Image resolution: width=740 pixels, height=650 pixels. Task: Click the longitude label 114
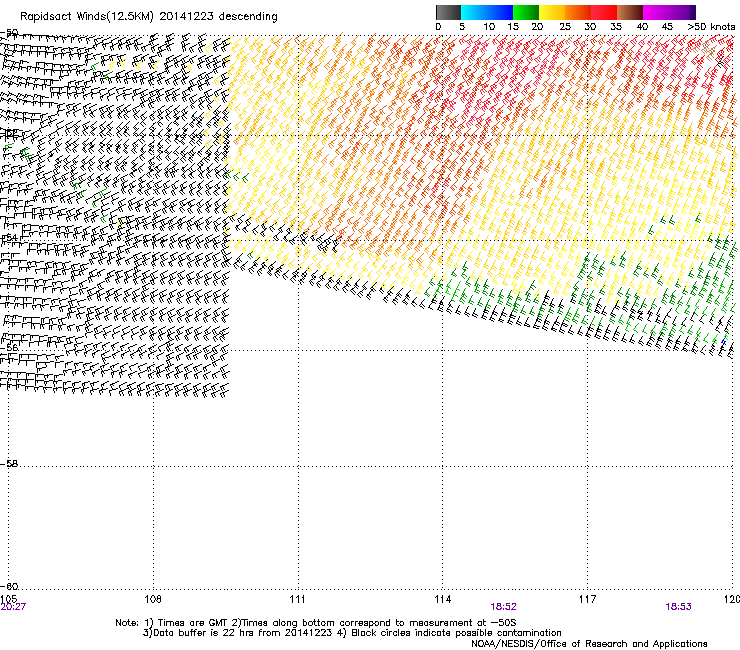(442, 599)
